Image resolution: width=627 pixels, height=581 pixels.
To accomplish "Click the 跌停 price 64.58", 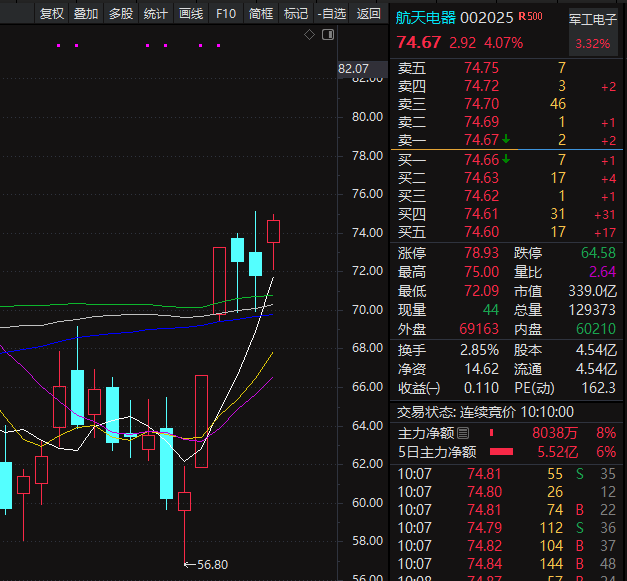I will 598,253.
